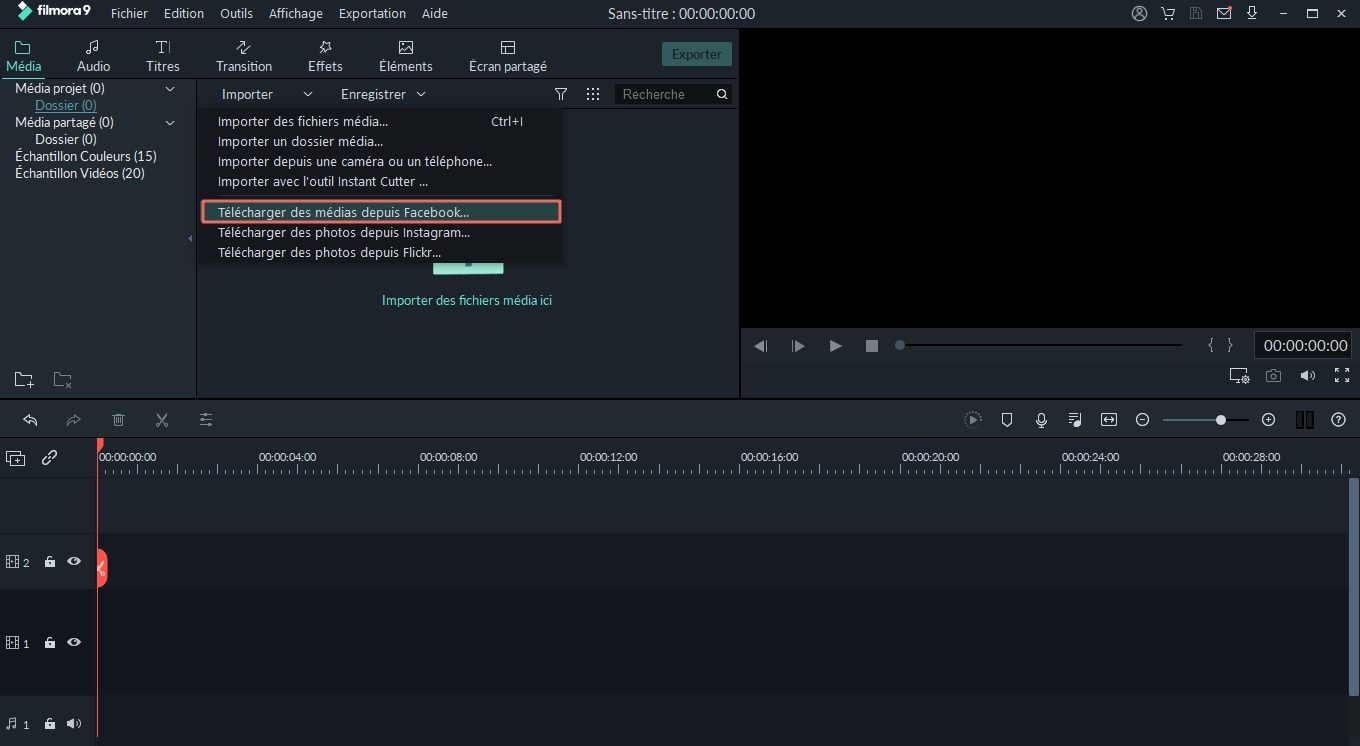
Task: Open the Aide menu
Action: click(435, 13)
